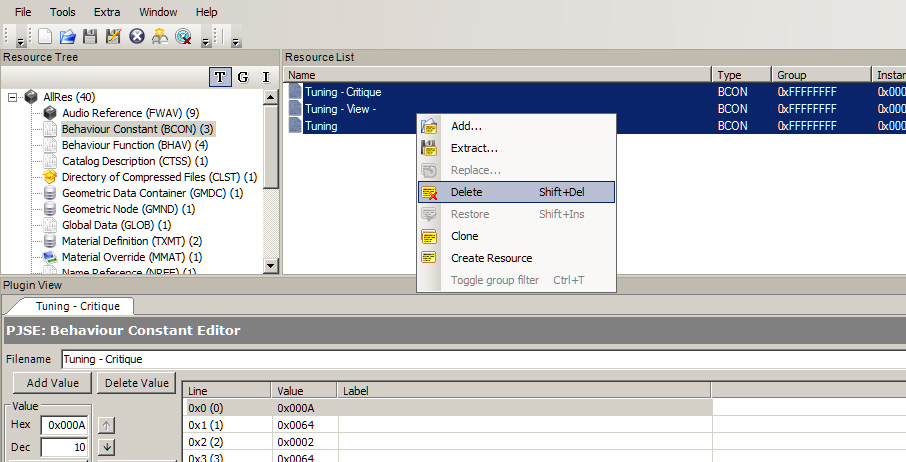The width and height of the screenshot is (906, 462).
Task: Toggle the G group view button
Action: [243, 77]
